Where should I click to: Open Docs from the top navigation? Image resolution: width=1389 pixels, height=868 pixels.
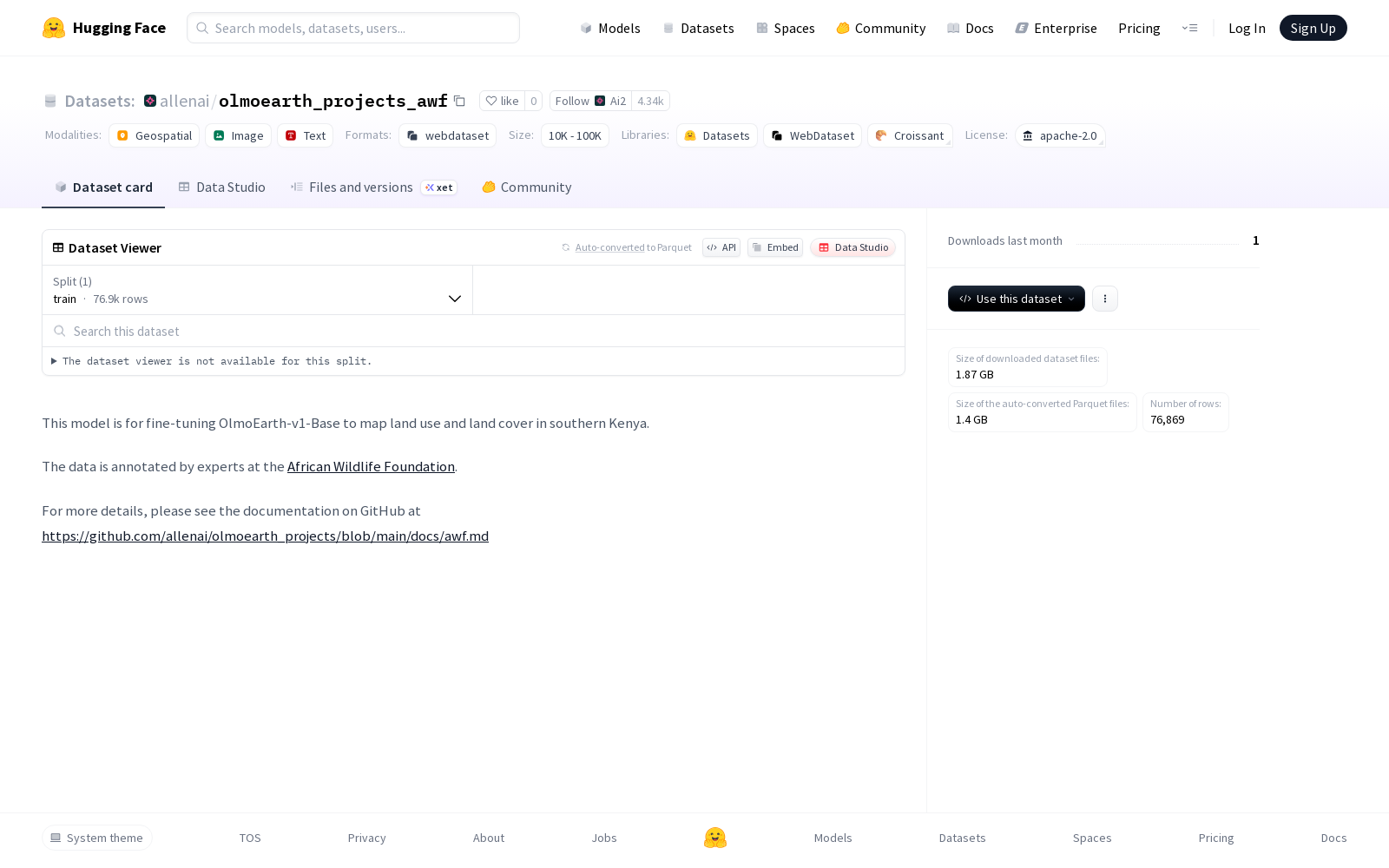pos(970,28)
